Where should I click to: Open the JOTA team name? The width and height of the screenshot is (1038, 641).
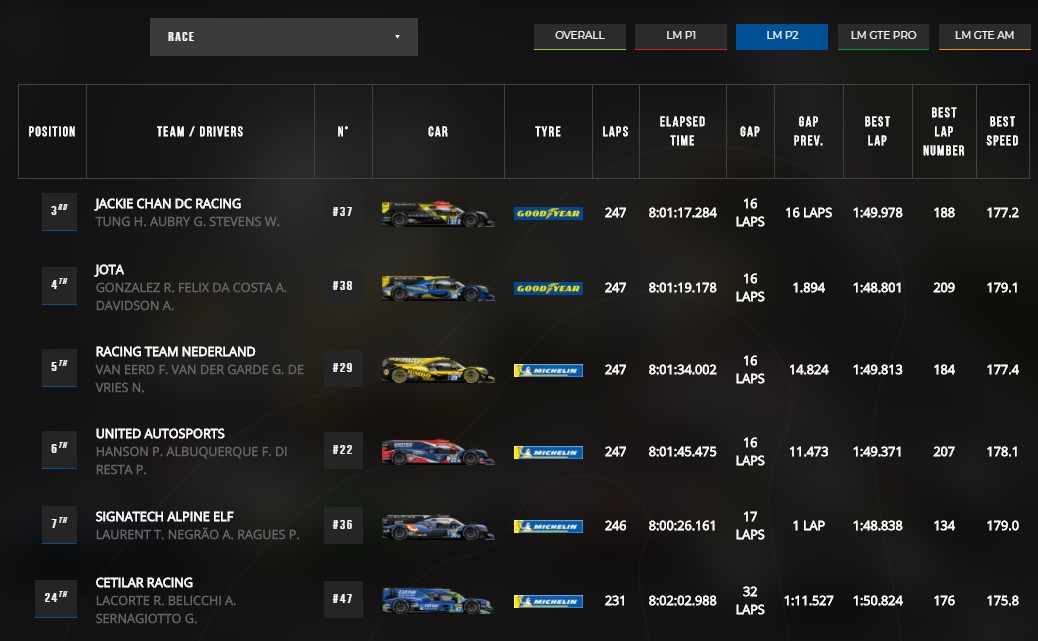(109, 270)
